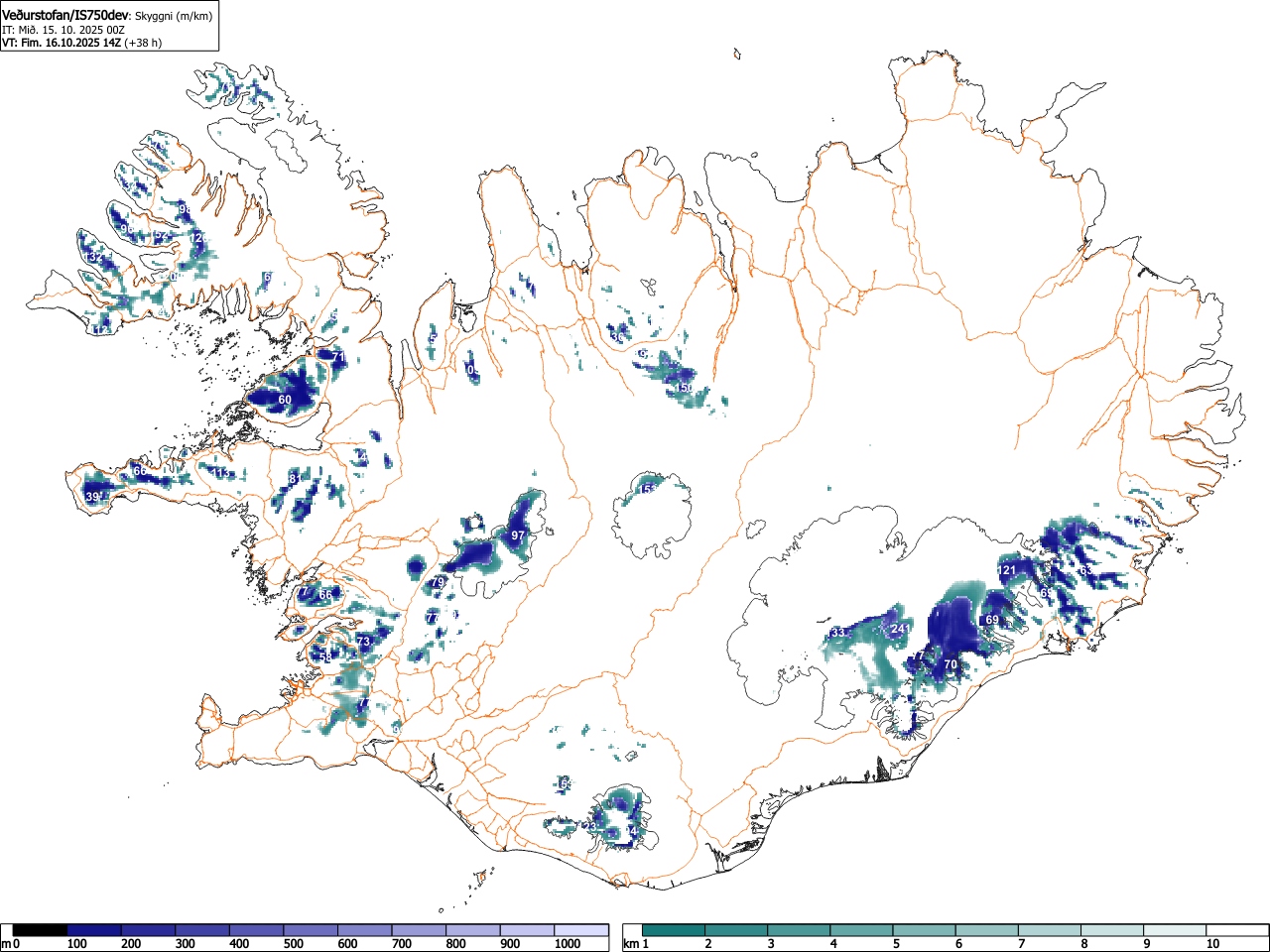Screen dimensions: 1270x952
Task: Click the '5' tick label in the km legend
Action: coord(896,944)
